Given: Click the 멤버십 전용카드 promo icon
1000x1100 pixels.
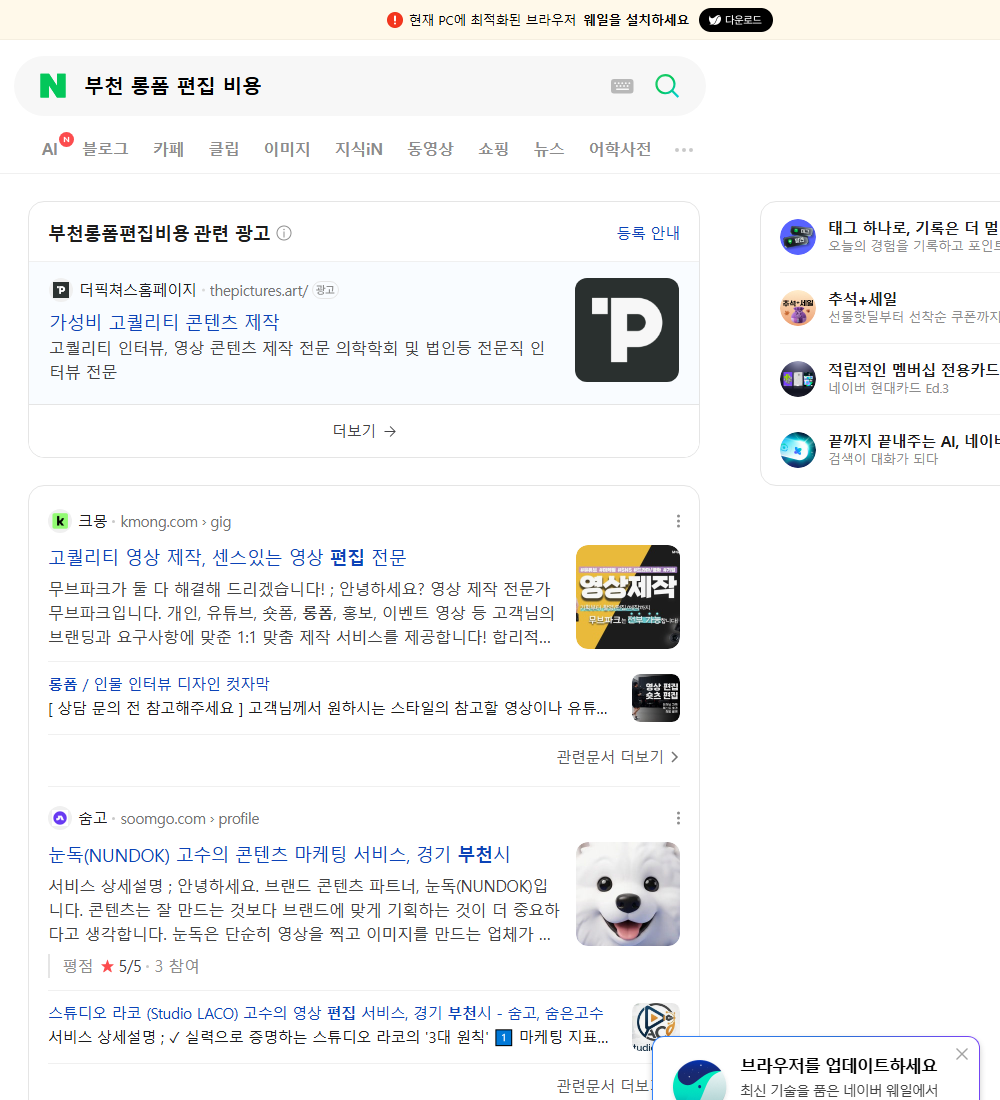Looking at the screenshot, I should point(798,379).
